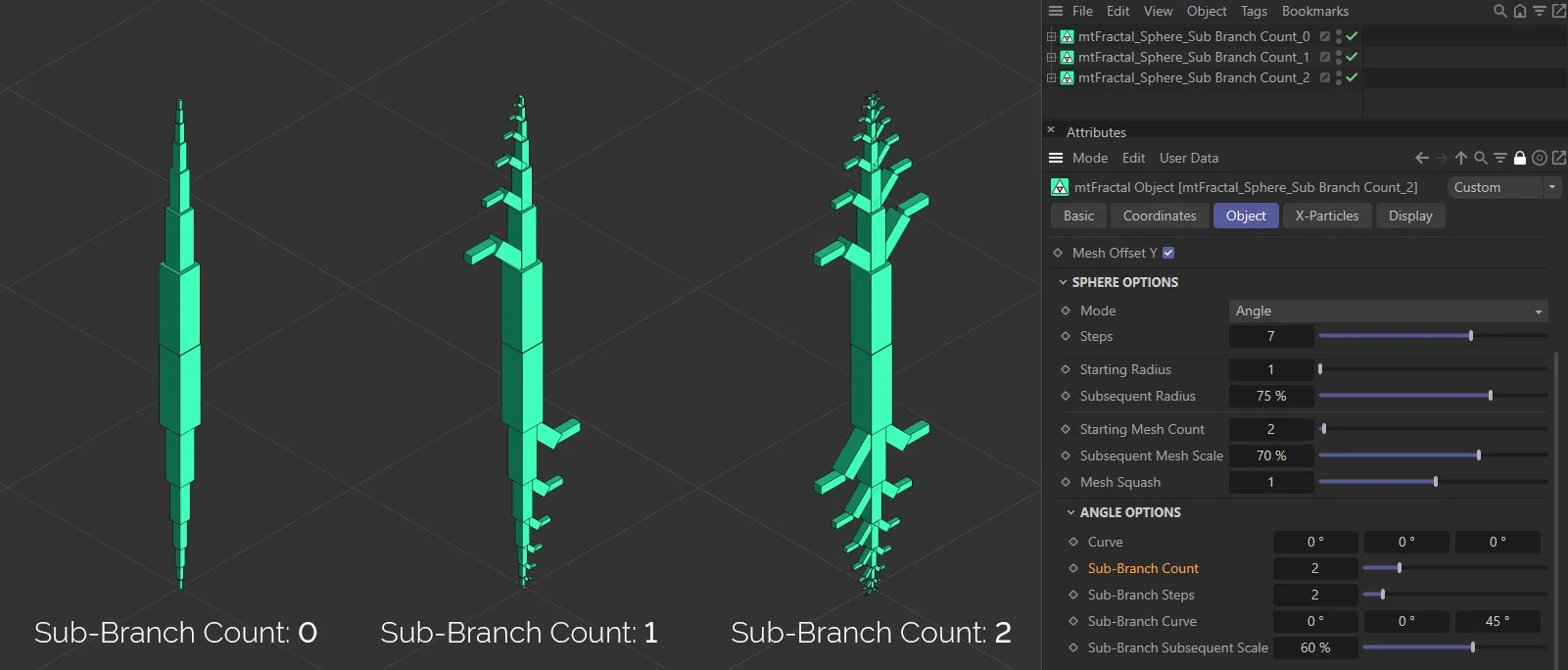The width and height of the screenshot is (1568, 670).
Task: Click the Object Manager home icon
Action: point(1519,11)
